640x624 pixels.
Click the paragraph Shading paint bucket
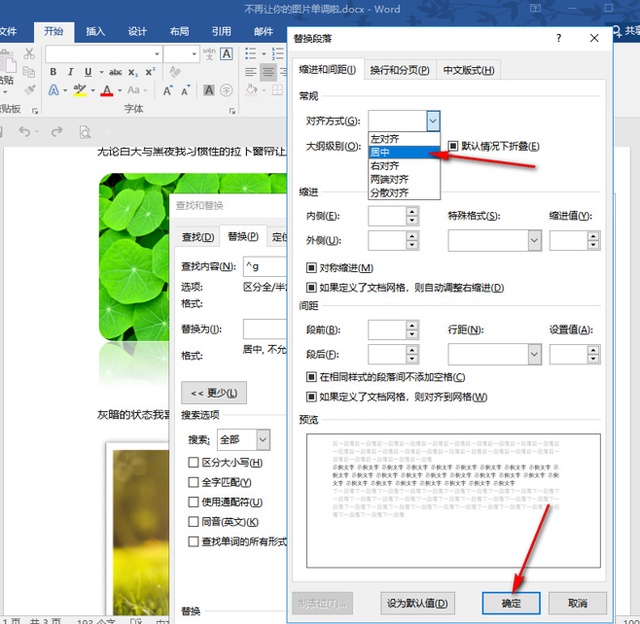point(252,90)
